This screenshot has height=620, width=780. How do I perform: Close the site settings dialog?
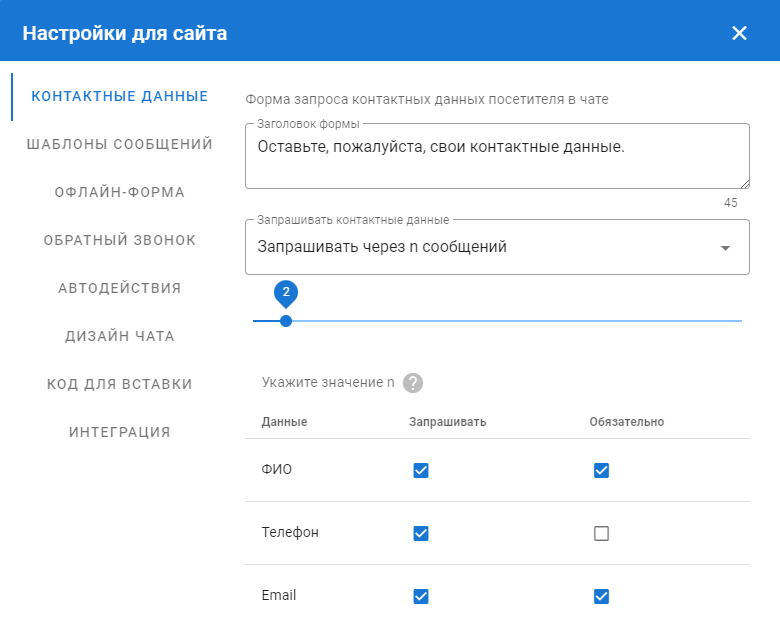click(x=739, y=33)
